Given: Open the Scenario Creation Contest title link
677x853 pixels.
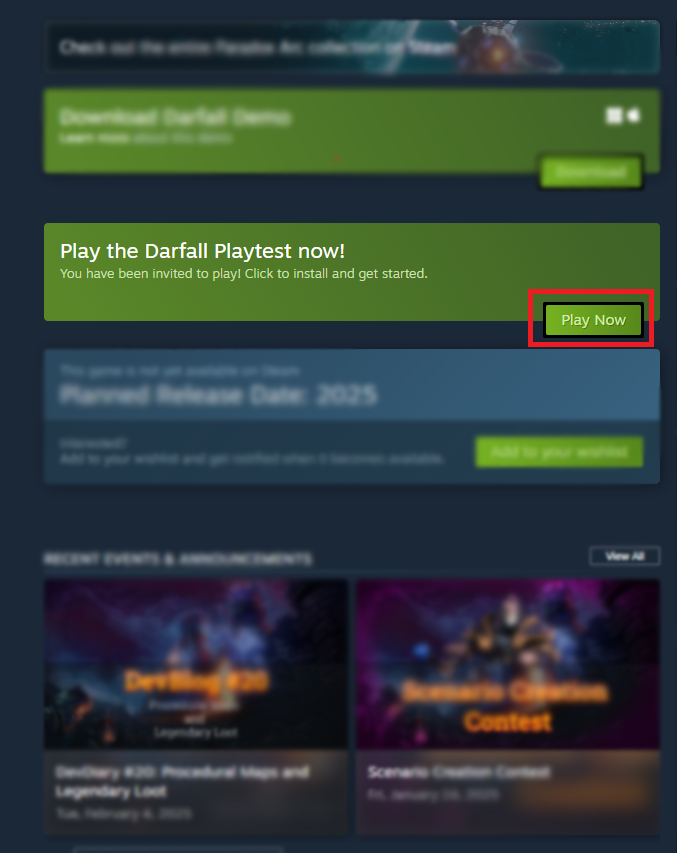Looking at the screenshot, I should point(459,772).
